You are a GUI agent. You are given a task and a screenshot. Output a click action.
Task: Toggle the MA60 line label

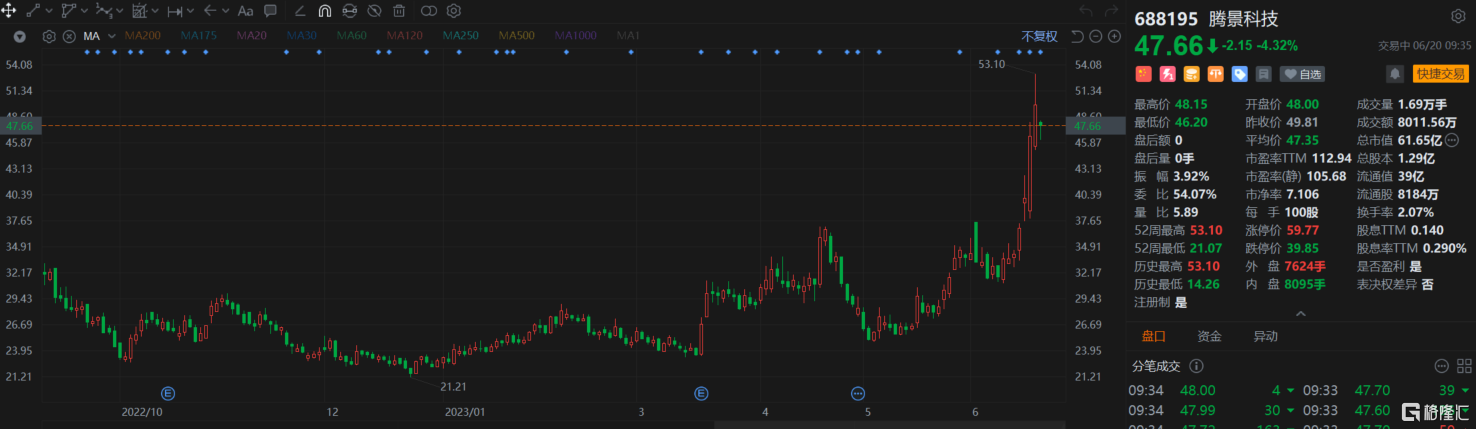tap(351, 36)
